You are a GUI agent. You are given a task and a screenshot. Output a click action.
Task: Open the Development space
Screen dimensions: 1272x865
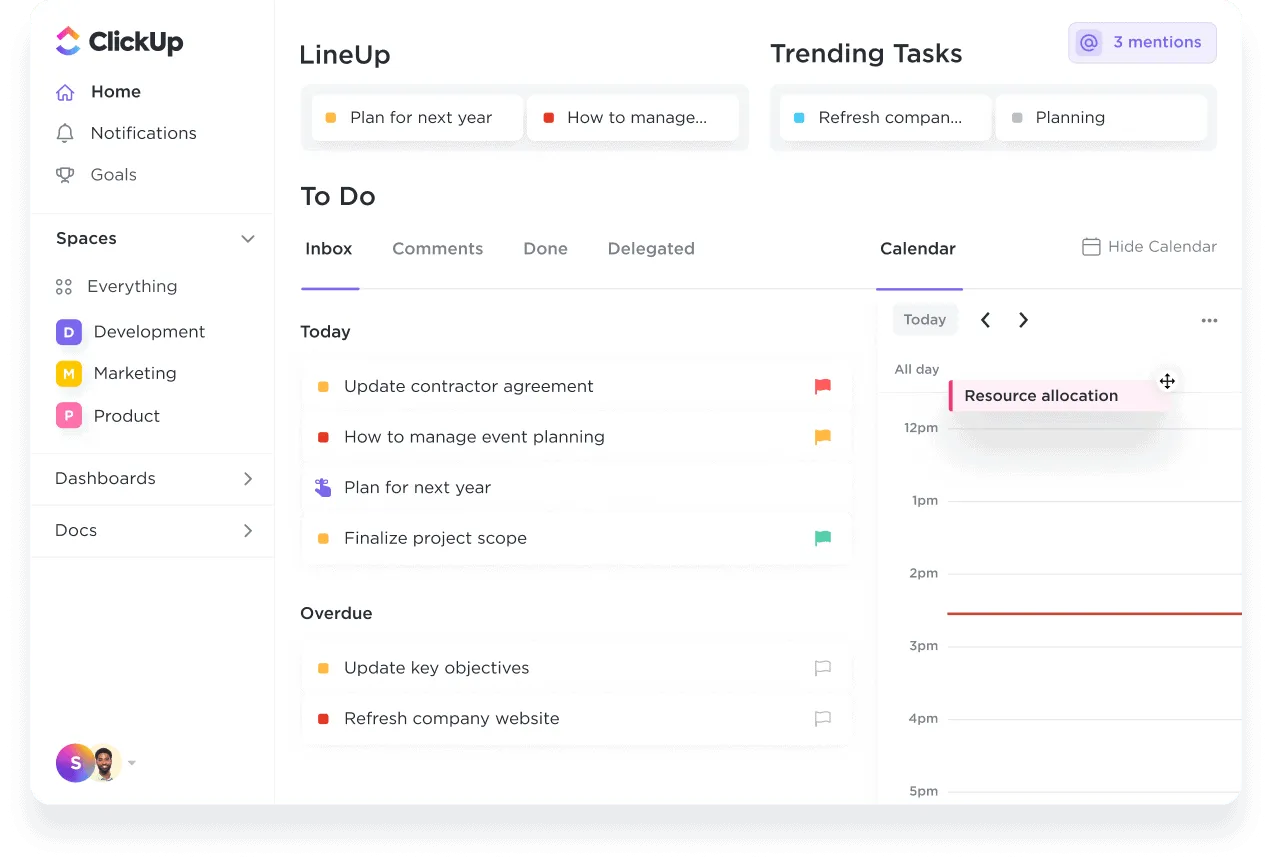click(x=150, y=332)
